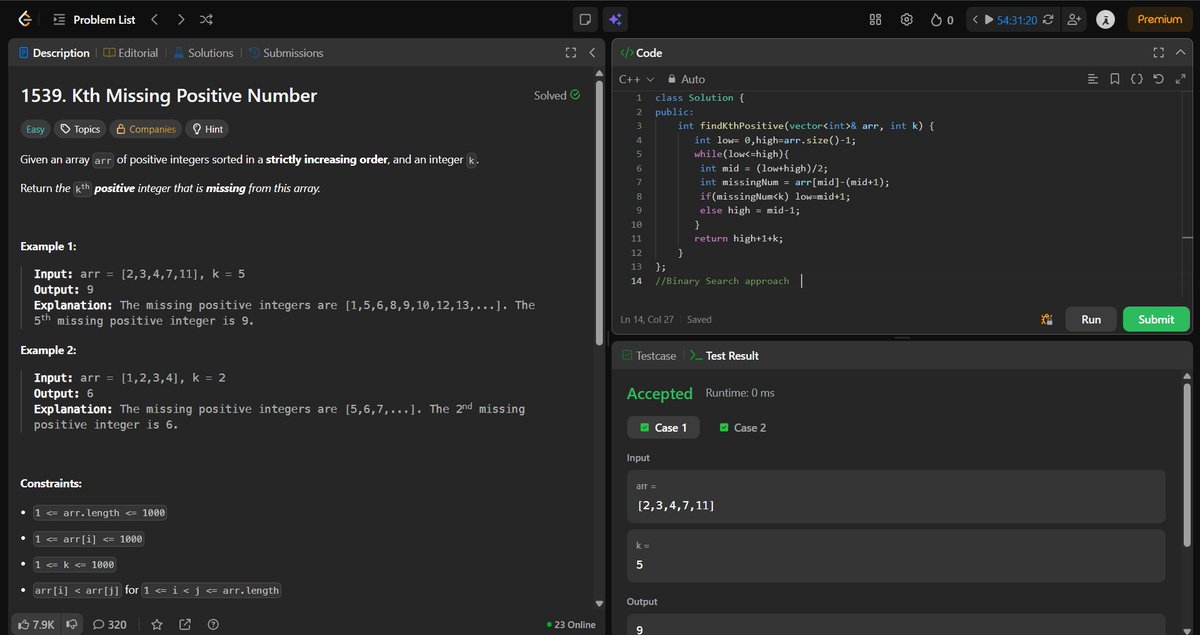
Task: Expand the editor with diagonal arrows icon
Action: pos(1178,79)
